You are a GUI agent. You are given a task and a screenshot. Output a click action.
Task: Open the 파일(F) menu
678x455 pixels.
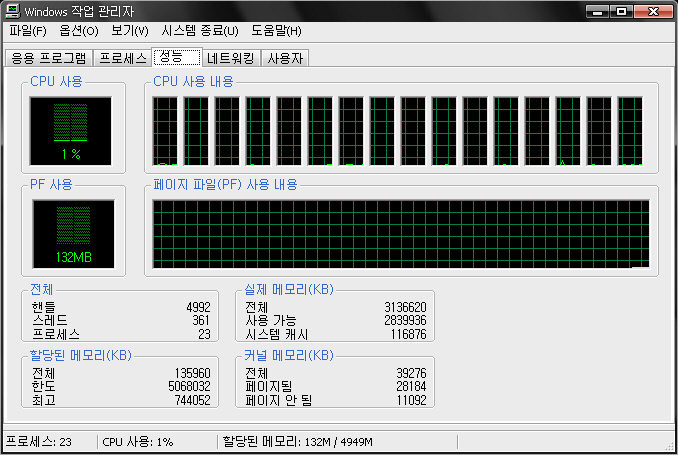click(x=28, y=31)
